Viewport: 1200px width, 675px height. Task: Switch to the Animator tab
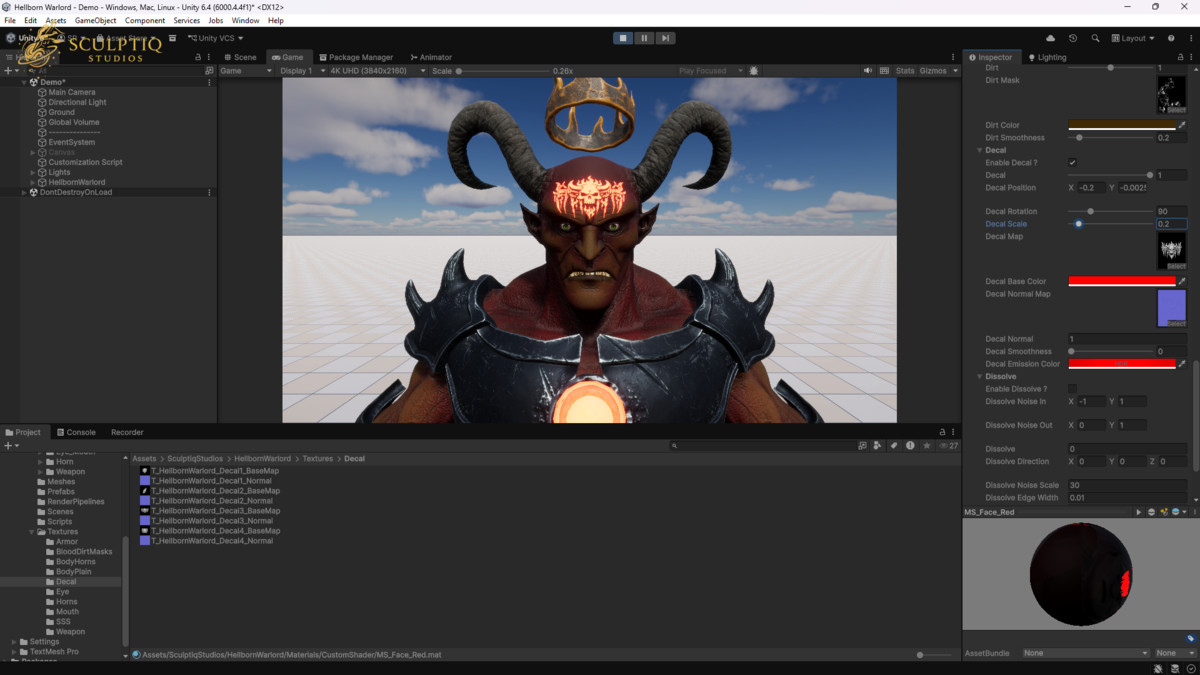(429, 57)
